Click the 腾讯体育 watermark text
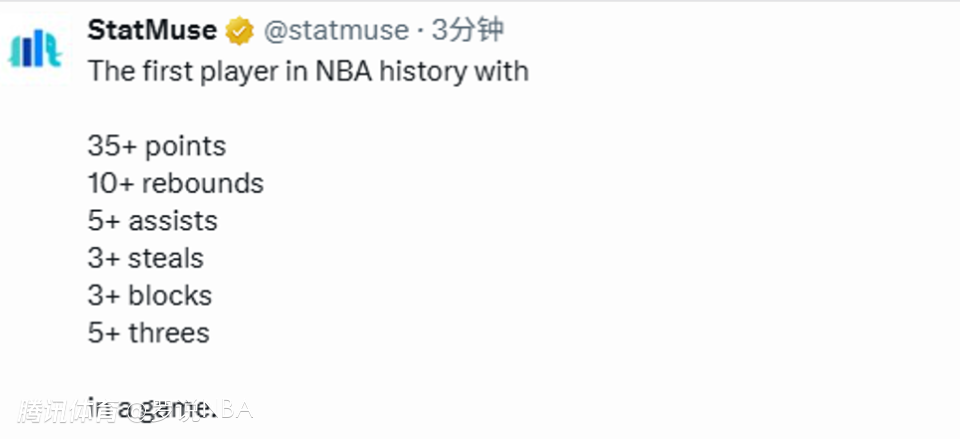Screen dimensions: 960x439 tap(60, 409)
